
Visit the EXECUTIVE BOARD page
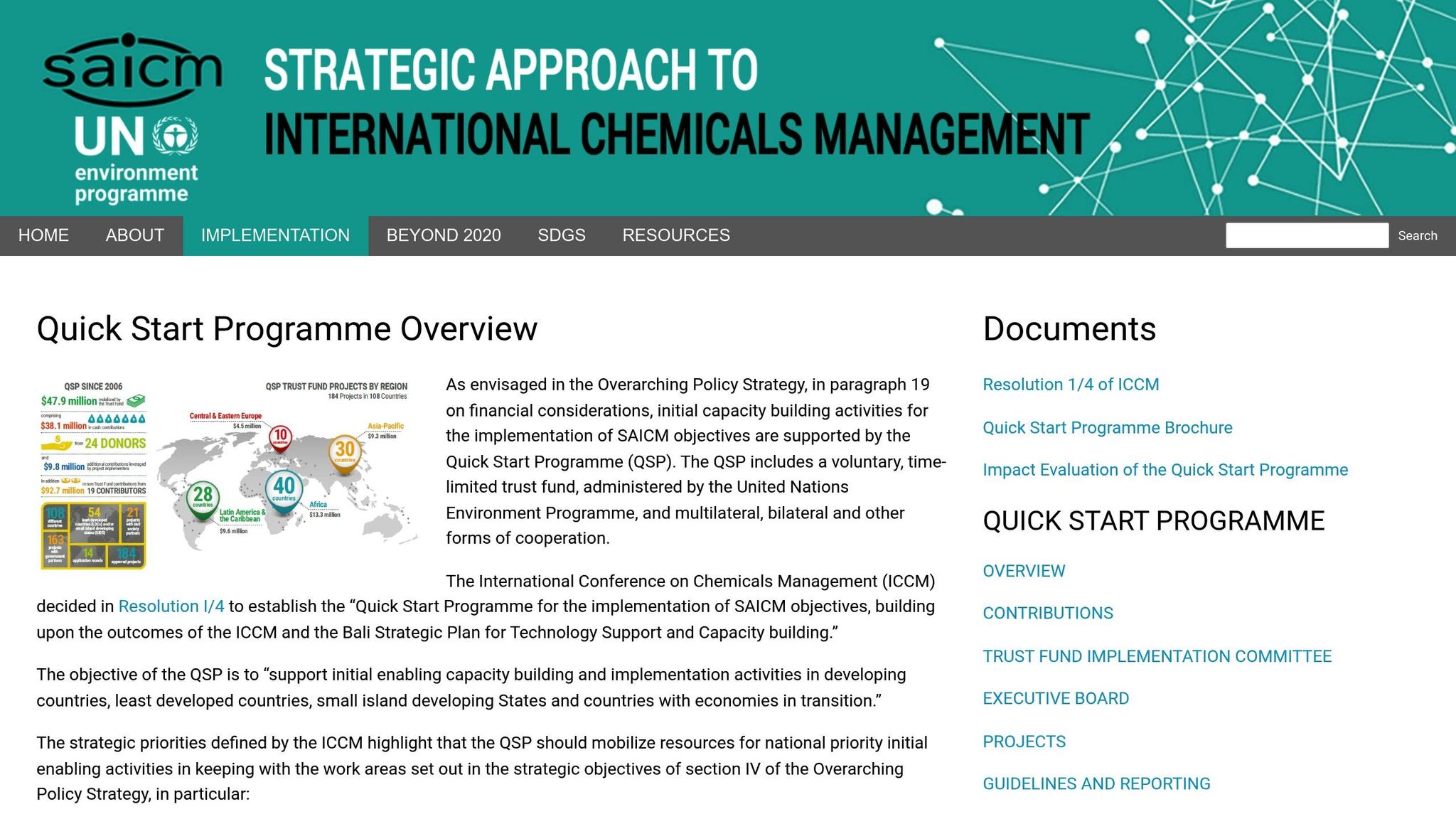(x=1055, y=698)
